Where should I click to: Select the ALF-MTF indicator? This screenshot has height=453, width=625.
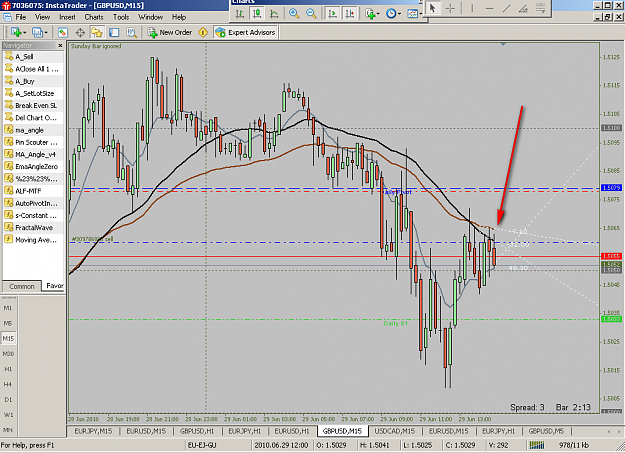[x=28, y=191]
